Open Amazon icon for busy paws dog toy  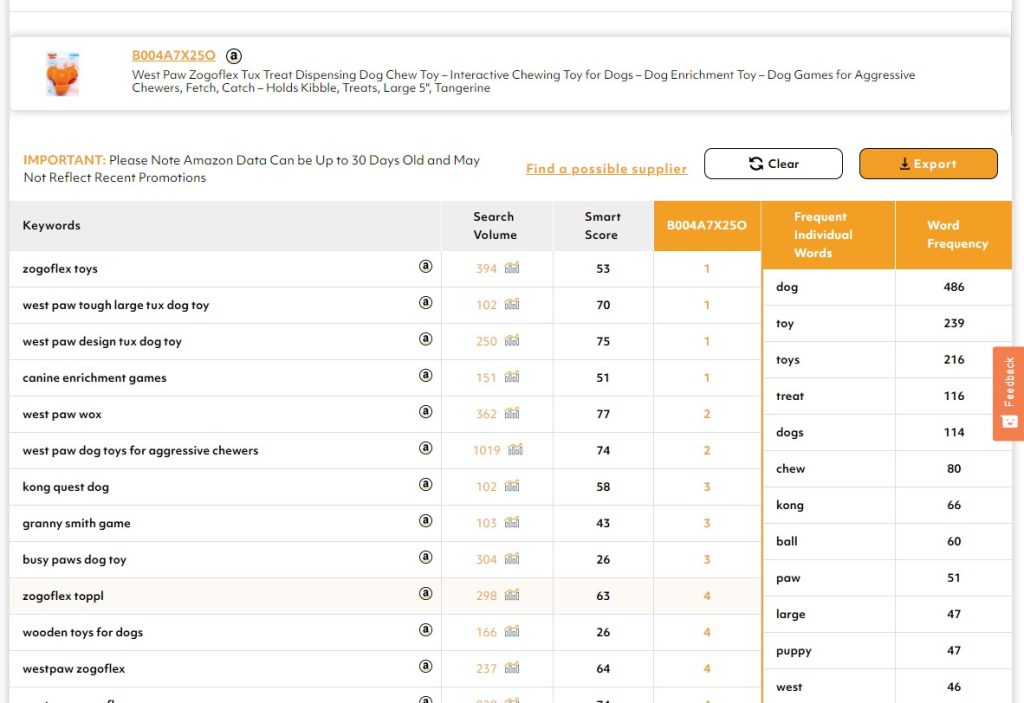(x=425, y=557)
